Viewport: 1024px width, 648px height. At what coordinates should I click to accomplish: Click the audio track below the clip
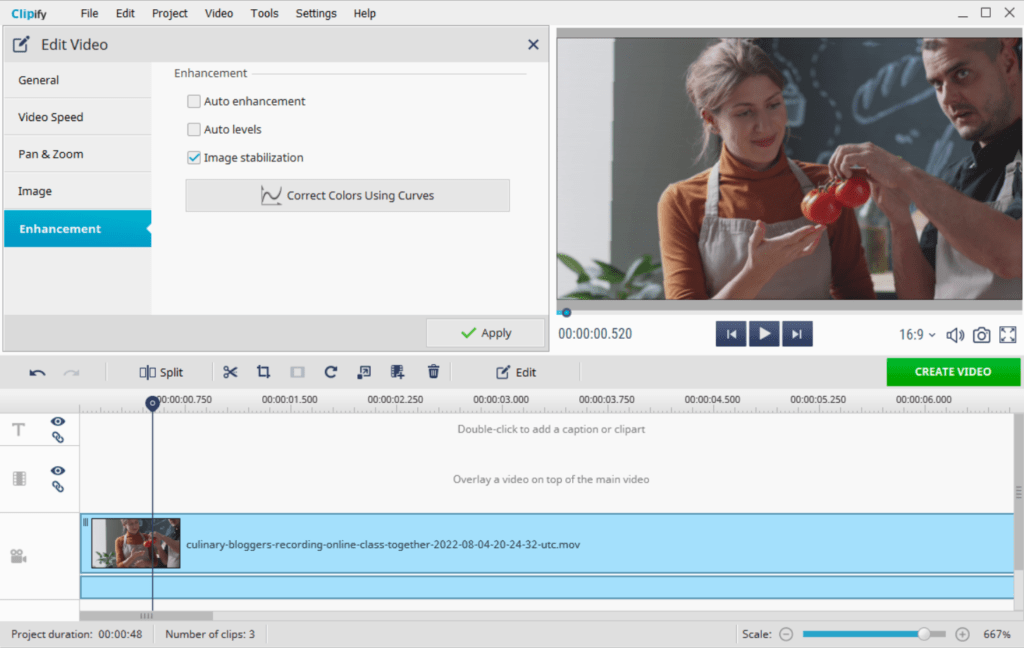point(547,587)
